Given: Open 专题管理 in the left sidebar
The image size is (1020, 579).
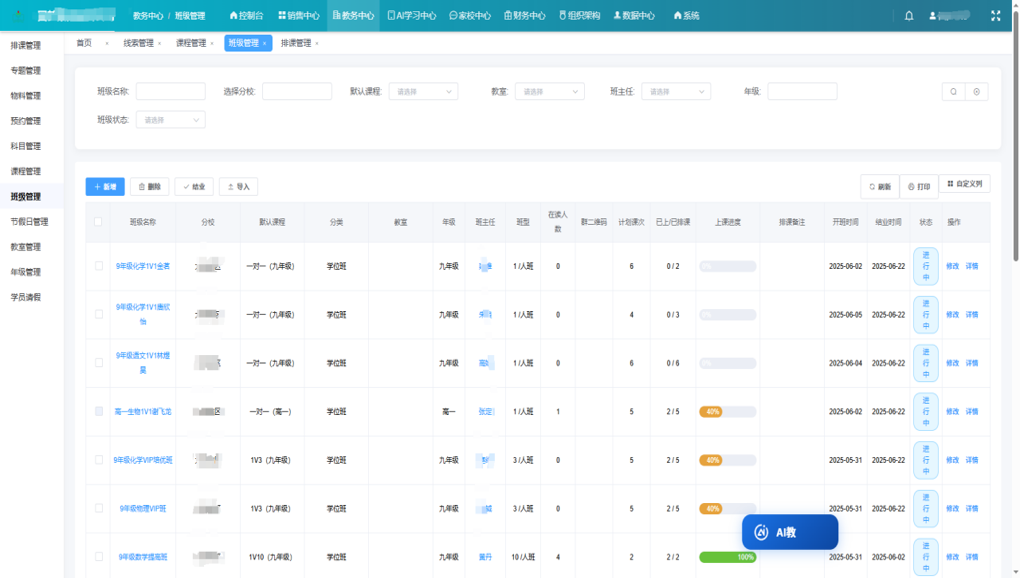Looking at the screenshot, I should coord(26,71).
